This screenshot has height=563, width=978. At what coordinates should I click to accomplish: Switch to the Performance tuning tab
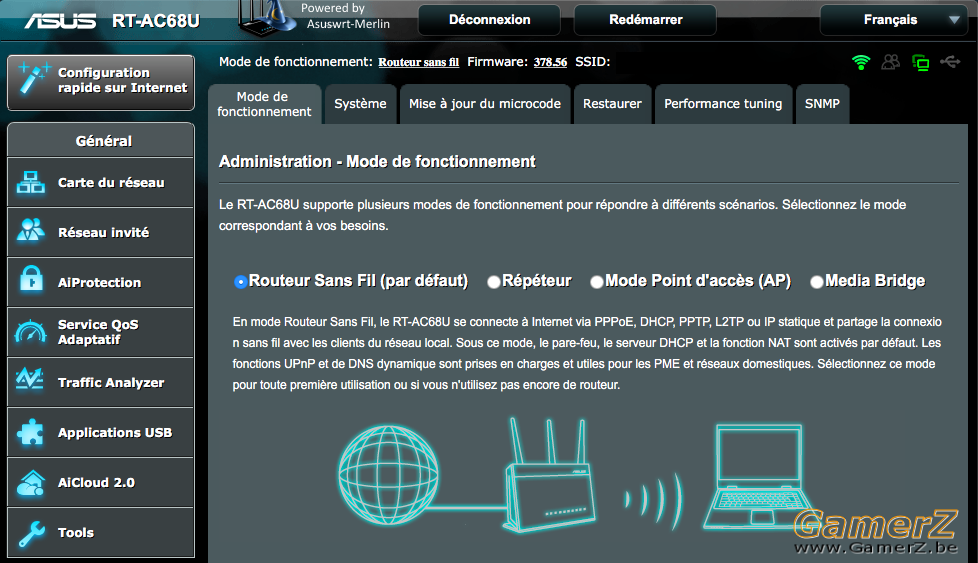tap(723, 104)
